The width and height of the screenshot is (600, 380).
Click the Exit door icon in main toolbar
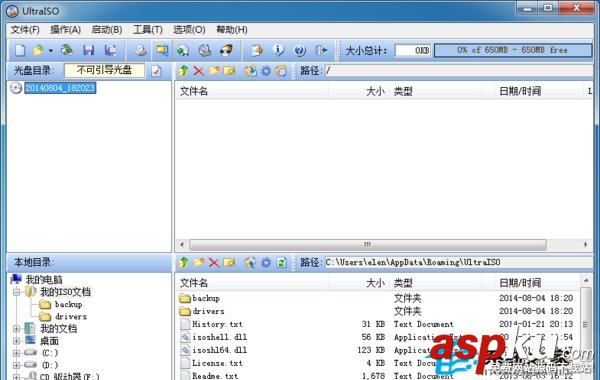pos(321,50)
